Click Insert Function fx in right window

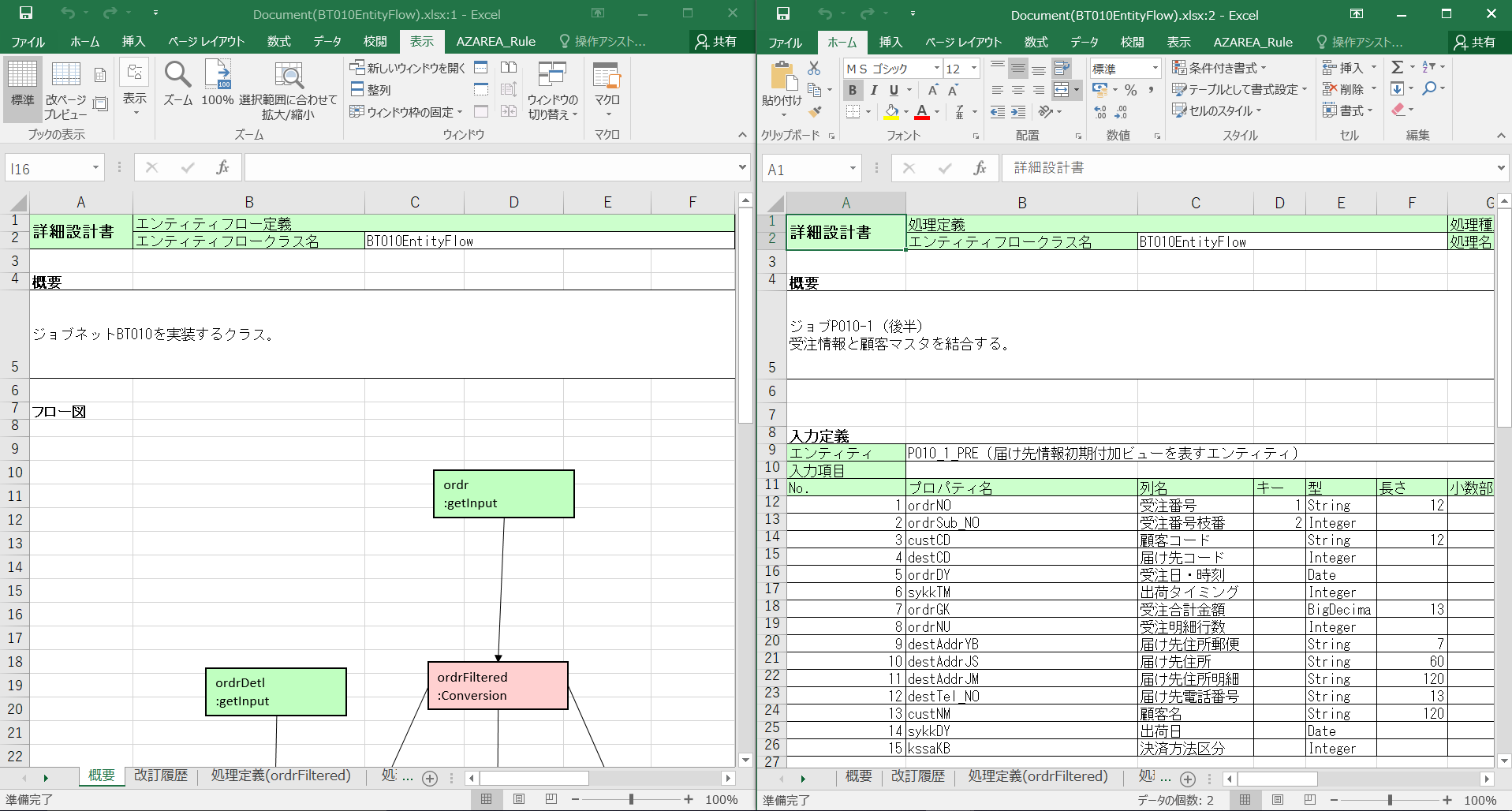[980, 168]
